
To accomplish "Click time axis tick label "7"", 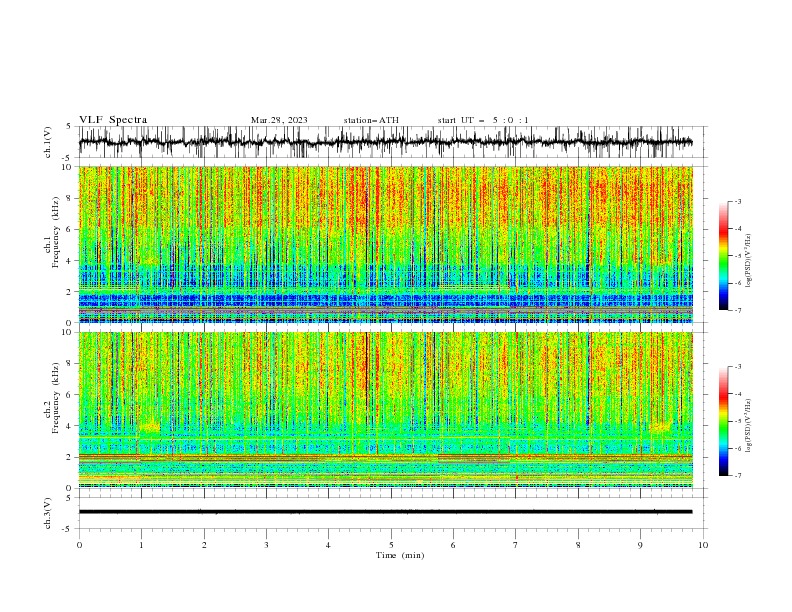I will pos(516,545).
